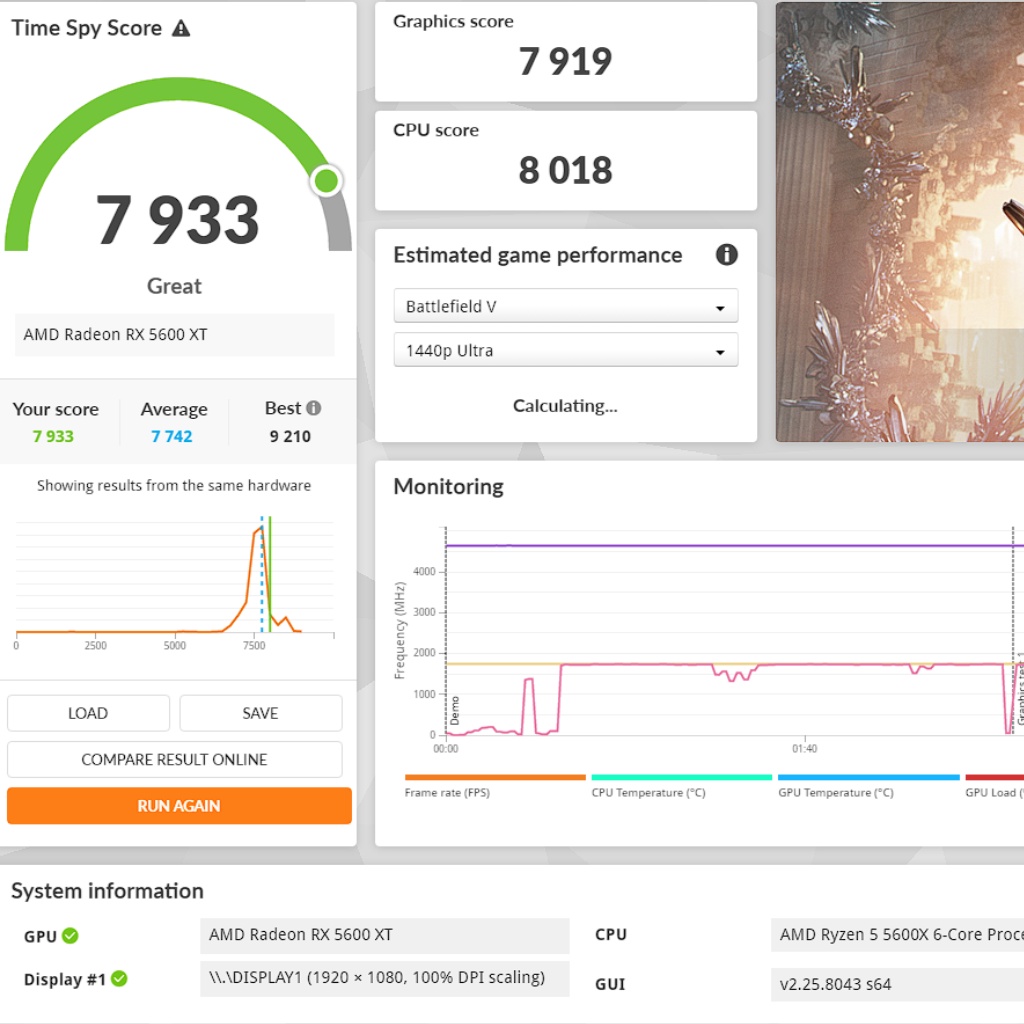Toggle the CPU Temperature legend bar
This screenshot has height=1024, width=1024.
click(x=681, y=777)
